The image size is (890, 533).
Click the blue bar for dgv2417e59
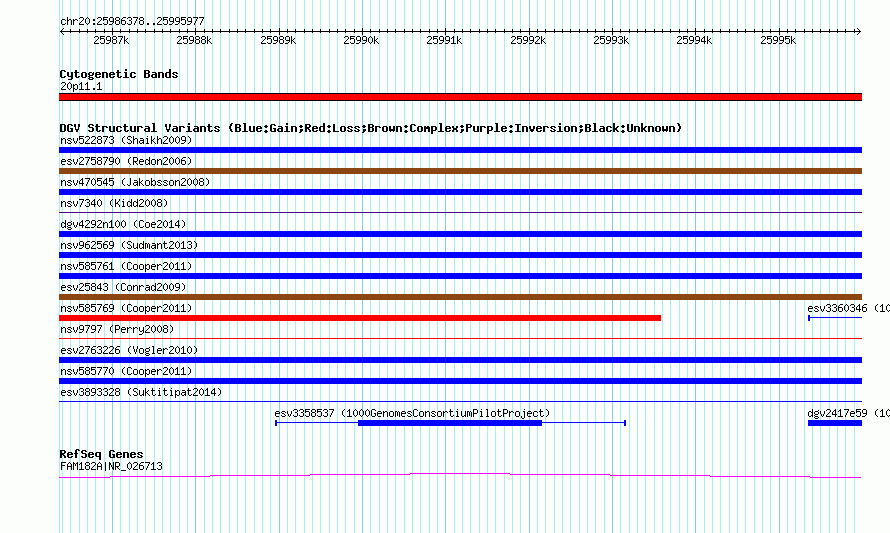(x=835, y=423)
